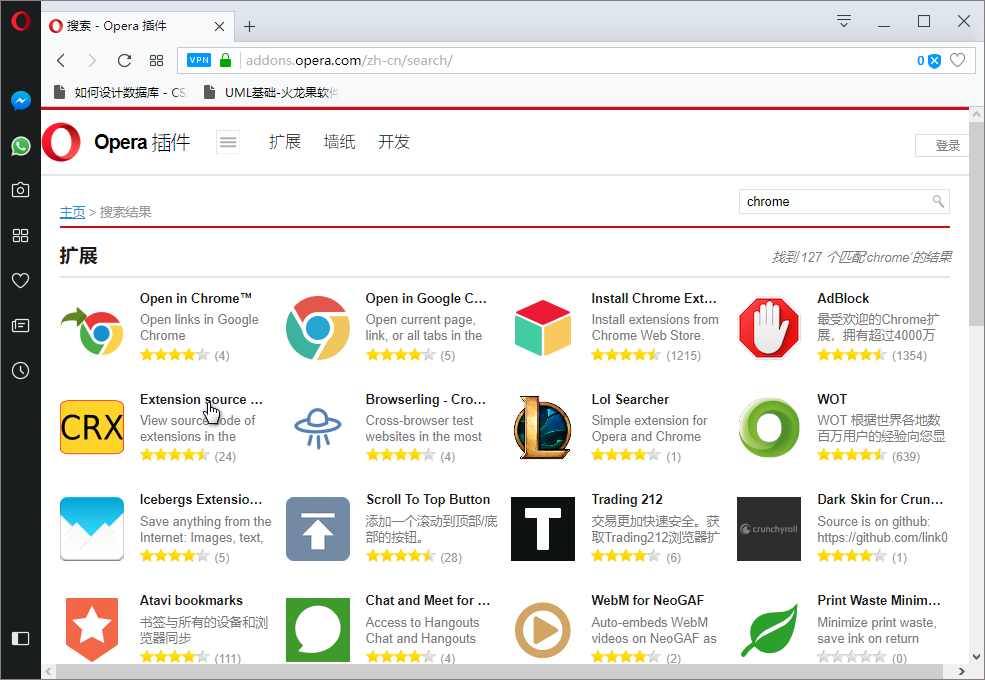Click the vertical scrollbar thumb

pos(976,224)
